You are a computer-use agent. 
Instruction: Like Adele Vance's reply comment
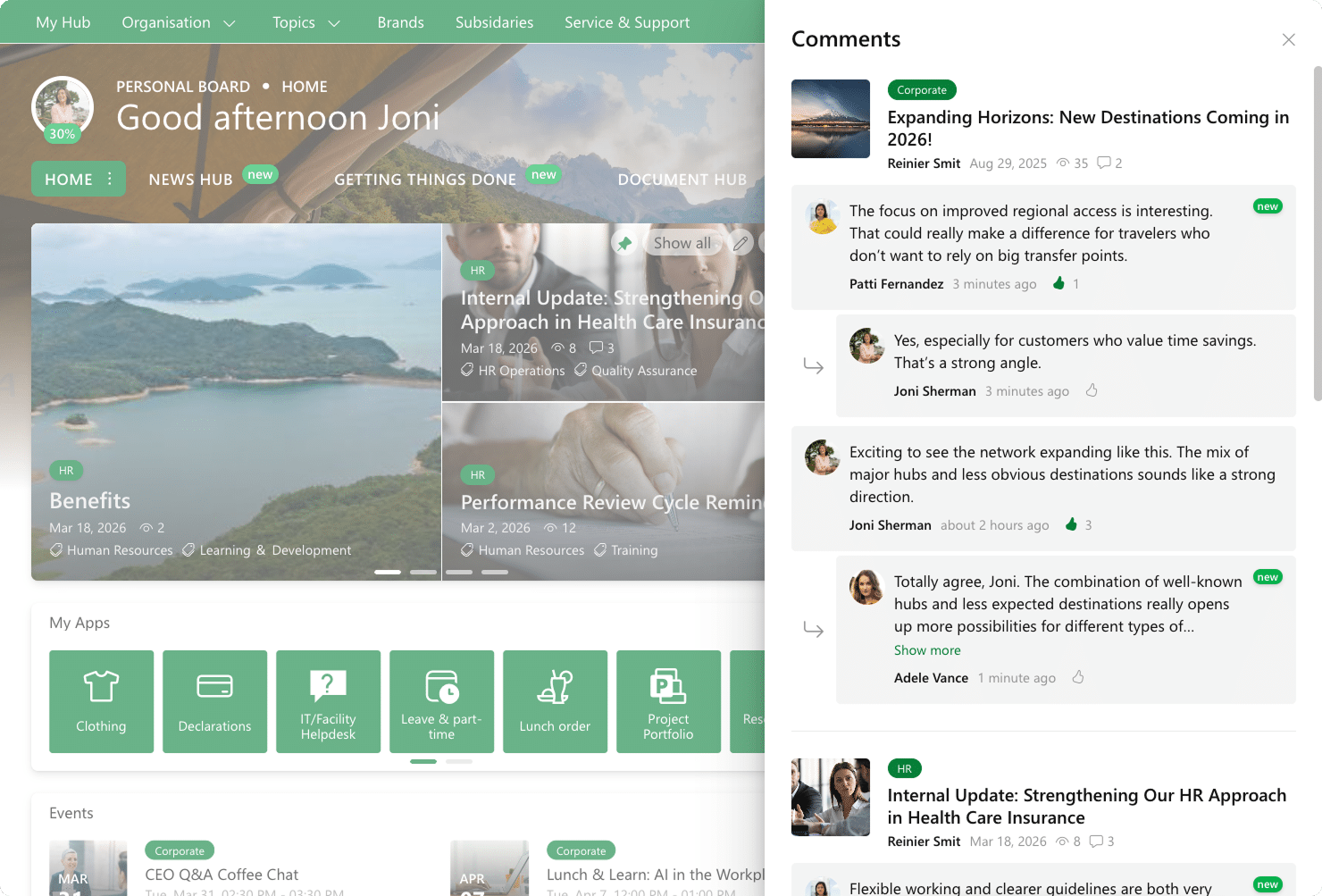point(1078,677)
